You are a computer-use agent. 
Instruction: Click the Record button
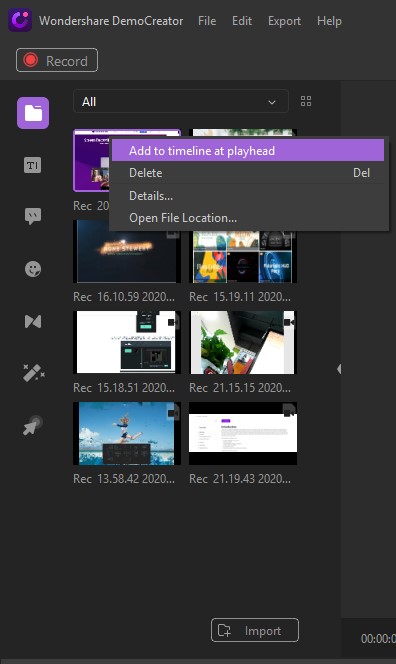(x=57, y=61)
